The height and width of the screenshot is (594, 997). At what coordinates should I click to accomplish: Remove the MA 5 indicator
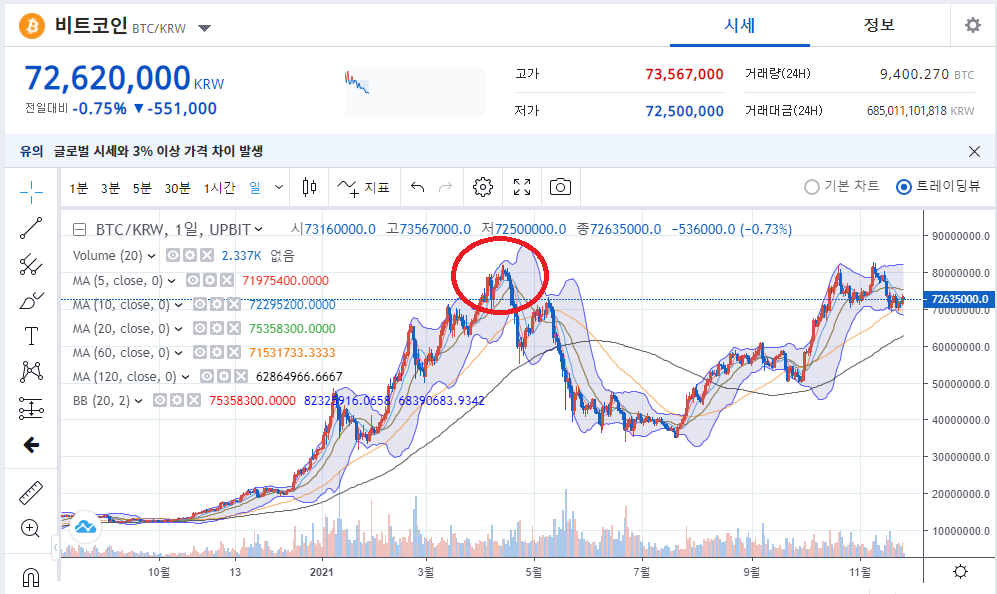click(x=227, y=280)
